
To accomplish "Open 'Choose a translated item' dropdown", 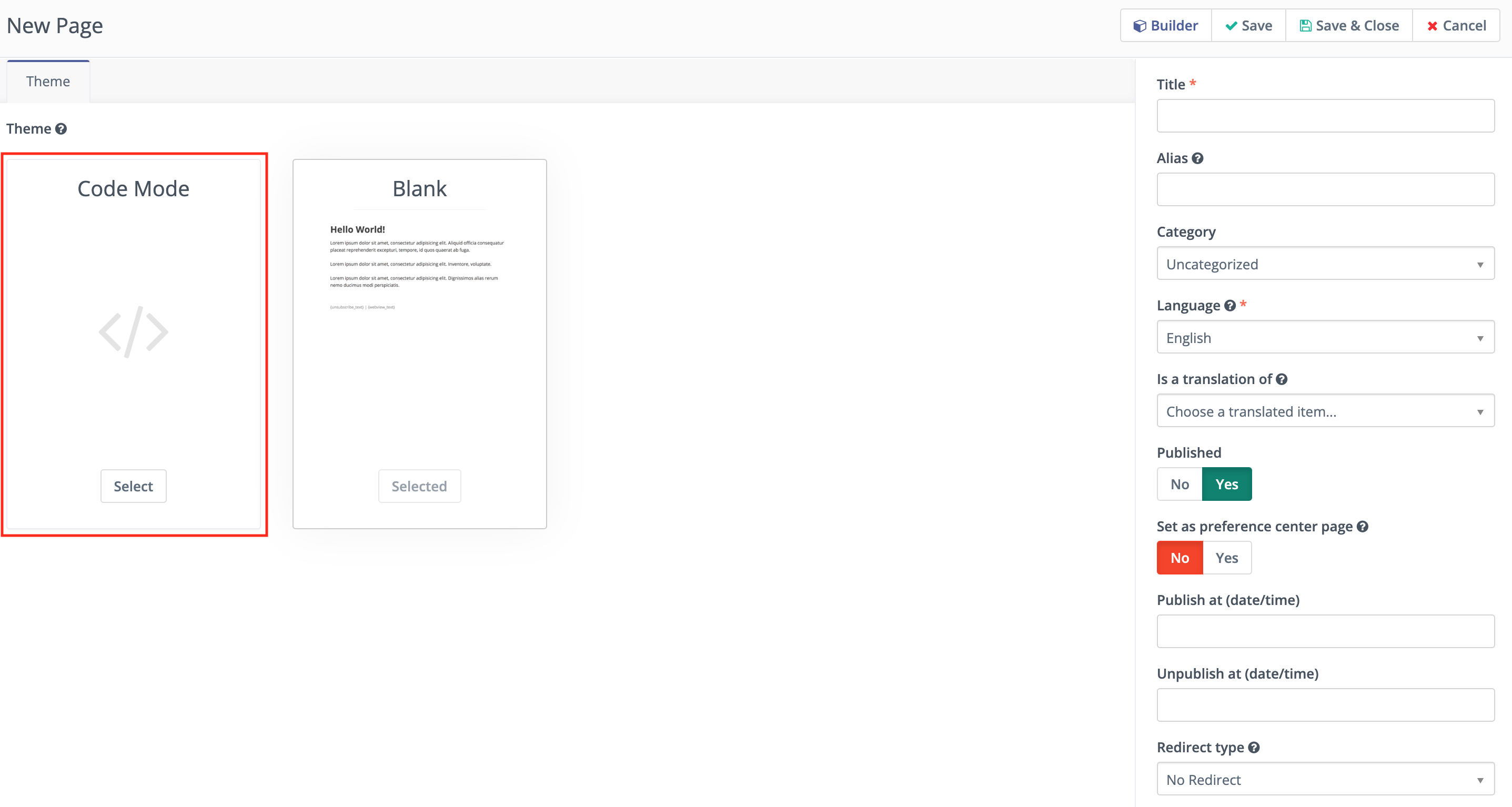I will pos(1325,411).
